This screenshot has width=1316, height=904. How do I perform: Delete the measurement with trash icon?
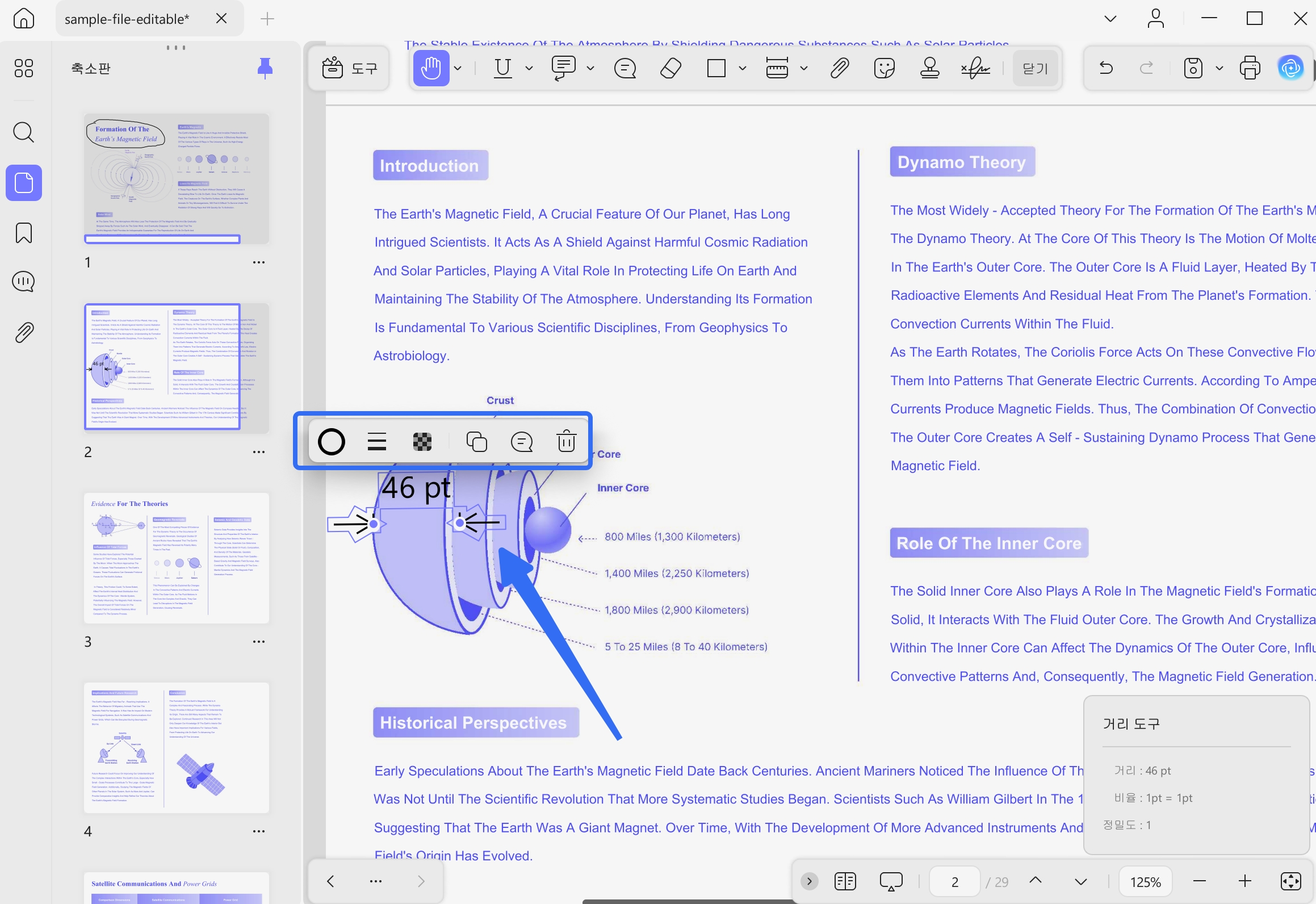566,441
